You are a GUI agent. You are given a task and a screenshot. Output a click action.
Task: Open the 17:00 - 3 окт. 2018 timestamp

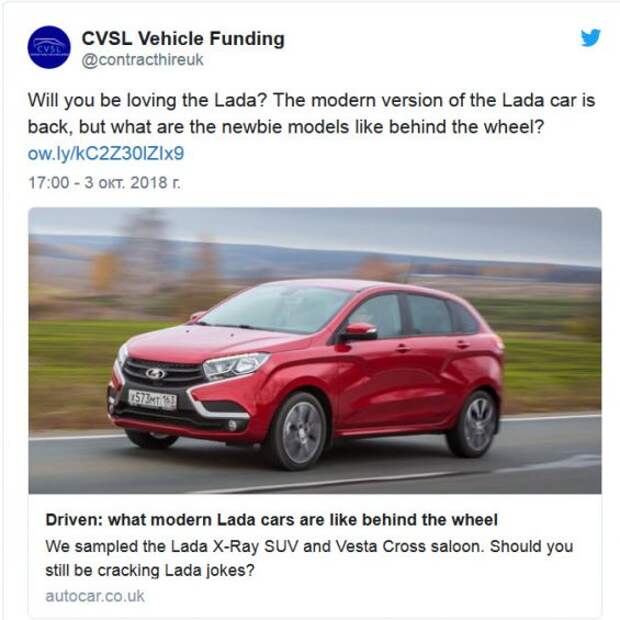pyautogui.click(x=104, y=183)
